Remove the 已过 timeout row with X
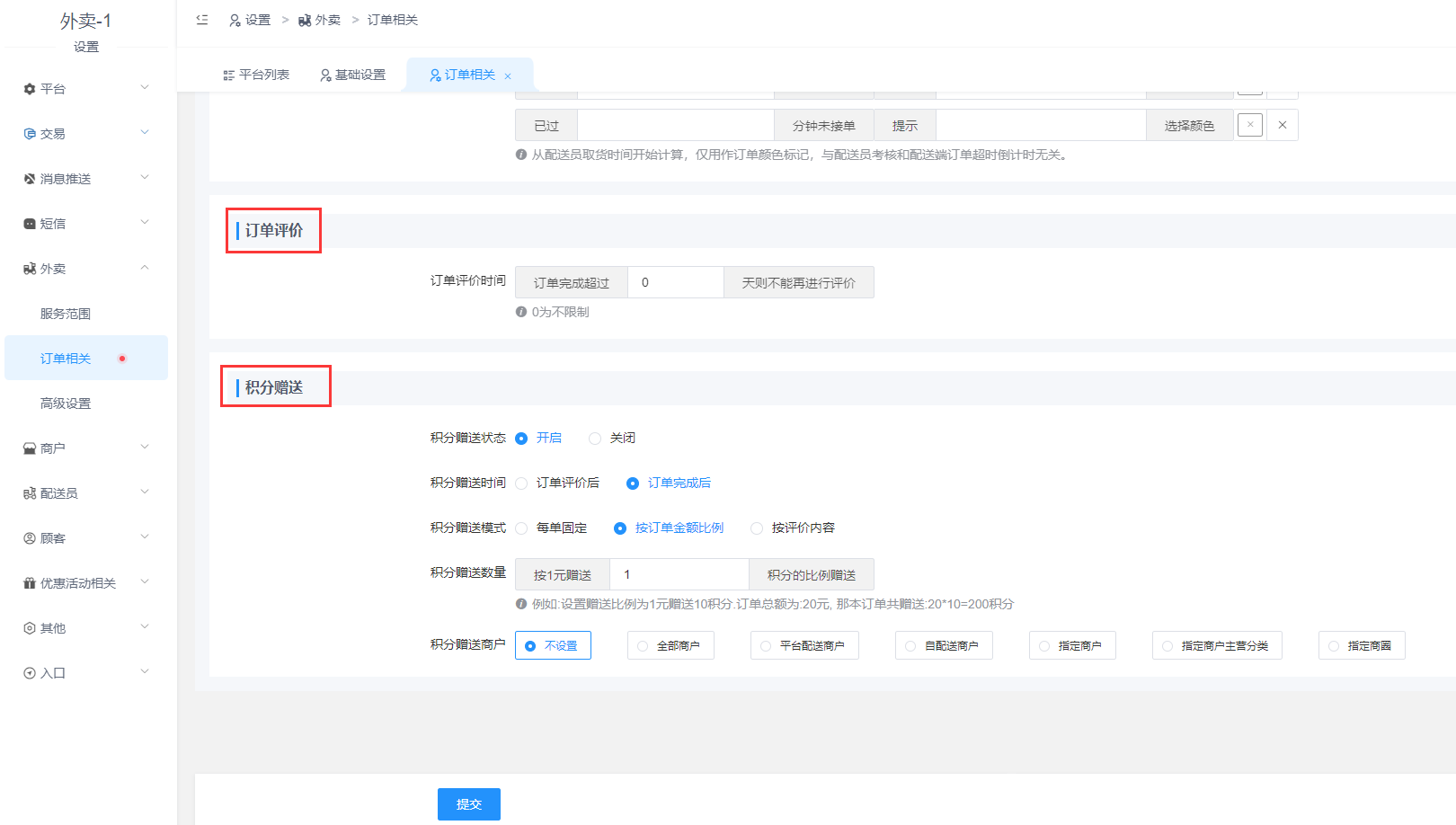Screen dimensions: 1456x825 coord(1283,125)
